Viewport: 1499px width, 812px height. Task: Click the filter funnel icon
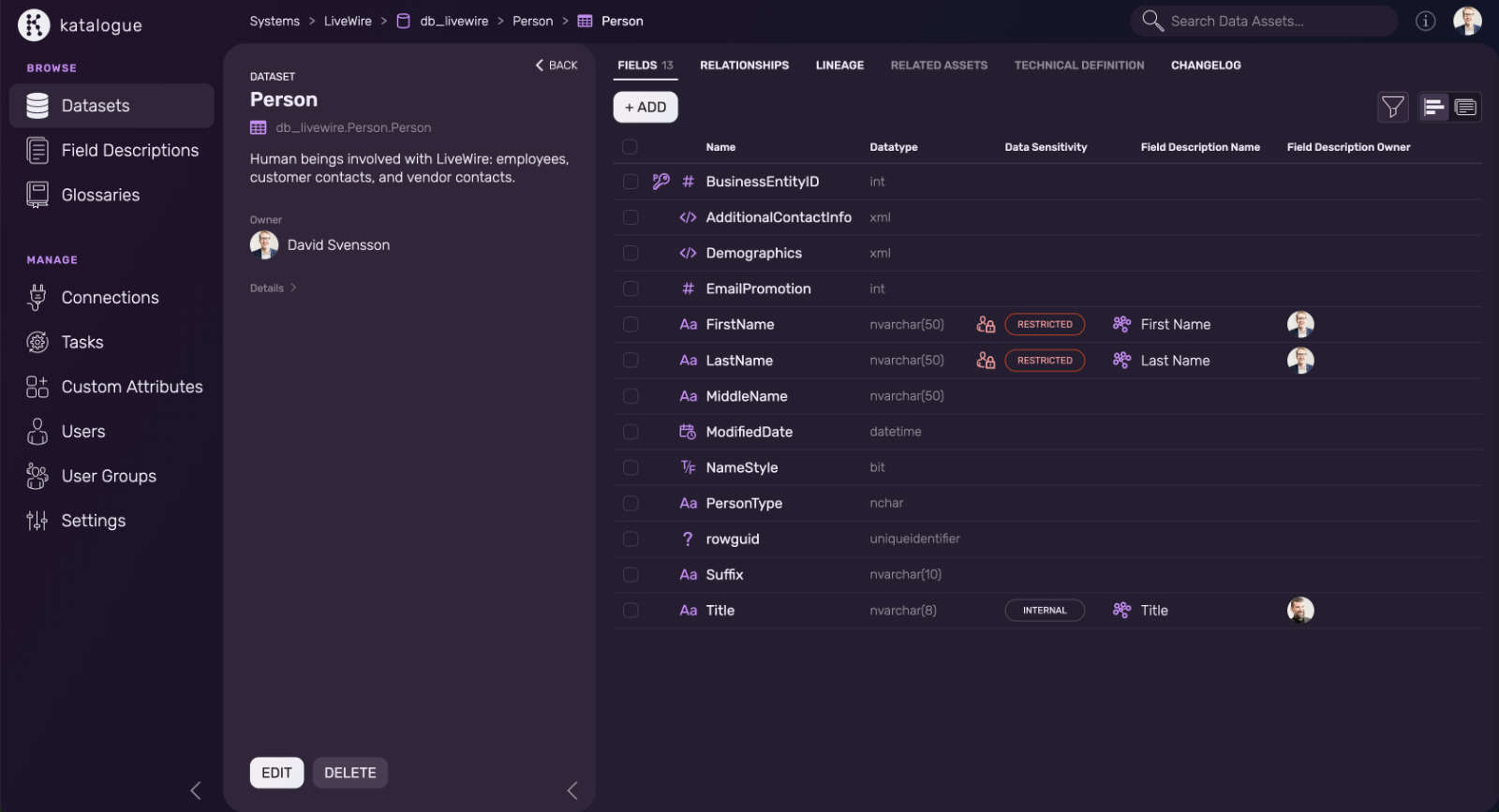pos(1392,108)
